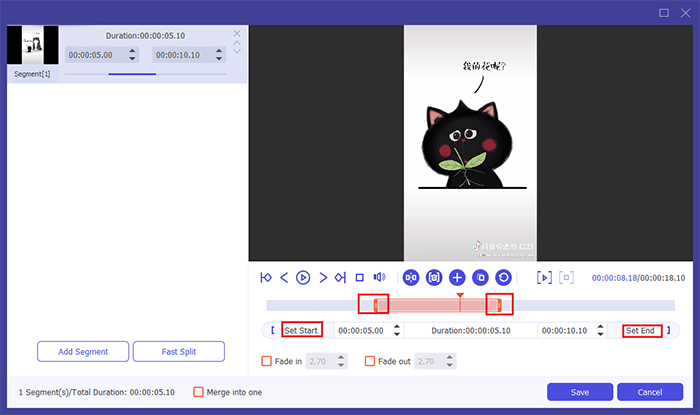Image resolution: width=700 pixels, height=415 pixels.
Task: Click the 00:00:08.18/00:00:18.10 time readout
Action: 638,278
